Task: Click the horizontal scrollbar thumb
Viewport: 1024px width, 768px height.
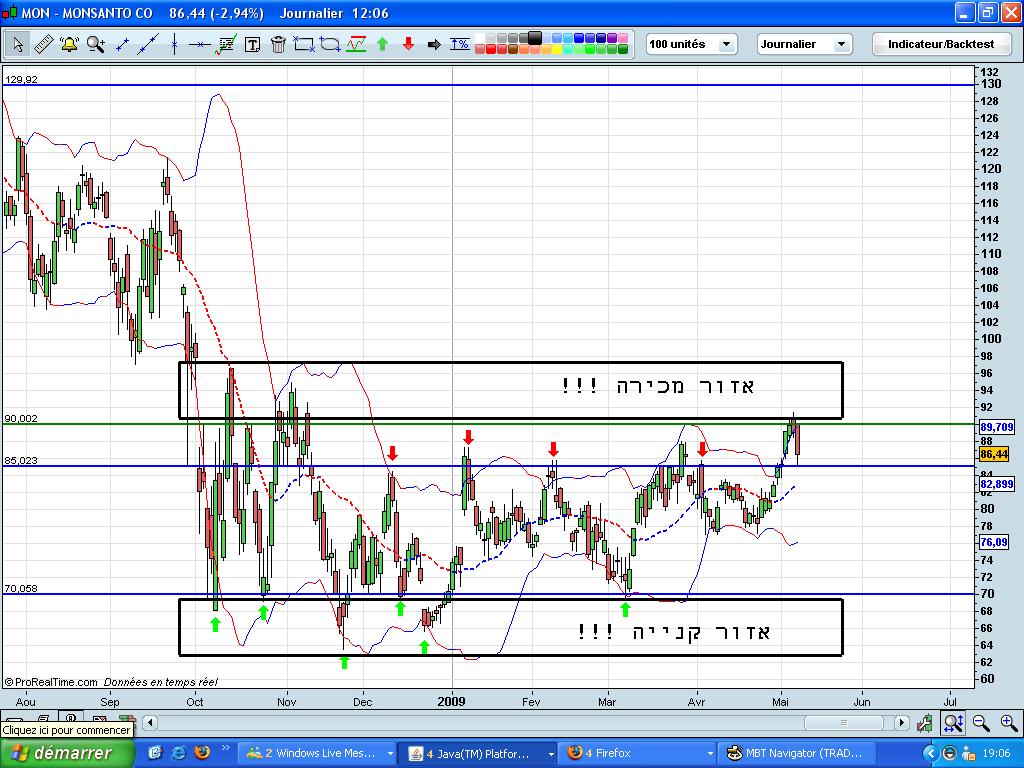Action: [844, 722]
